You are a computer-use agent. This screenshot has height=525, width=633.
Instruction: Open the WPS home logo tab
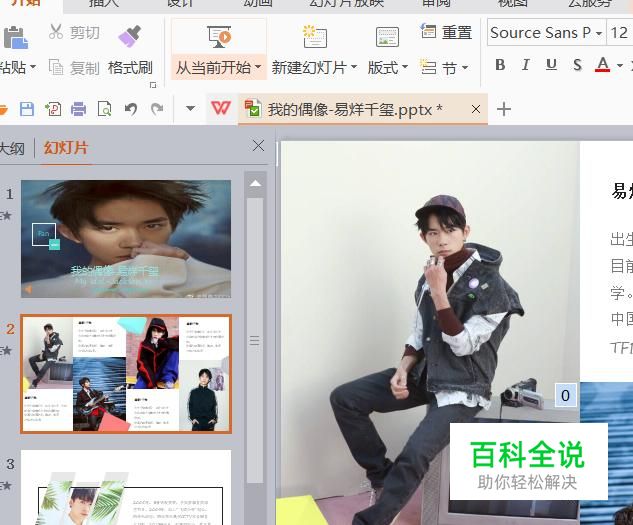219,109
